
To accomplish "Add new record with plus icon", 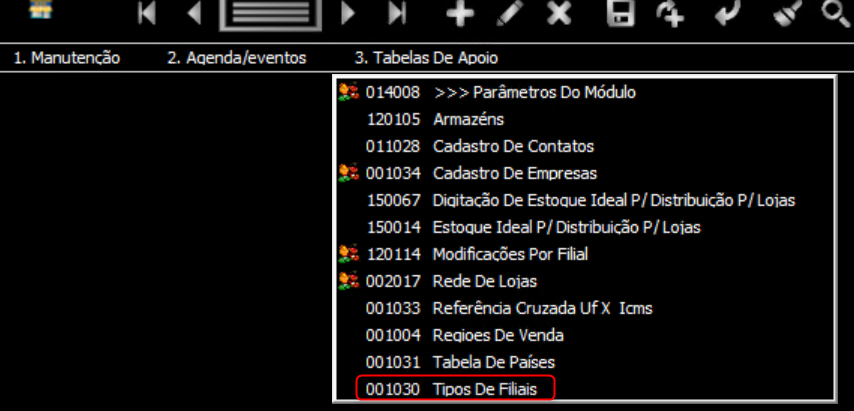I will pos(460,13).
